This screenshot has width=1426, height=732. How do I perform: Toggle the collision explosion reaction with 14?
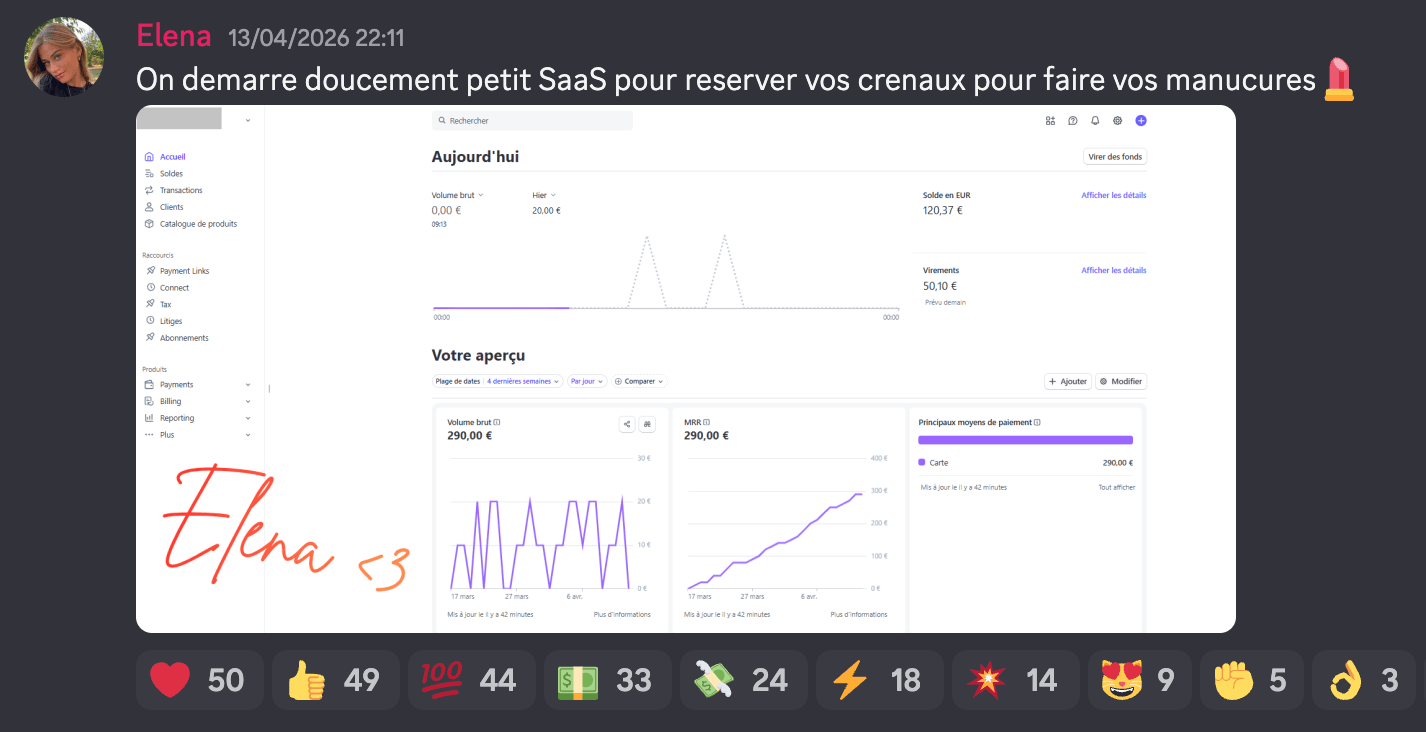[1015, 680]
